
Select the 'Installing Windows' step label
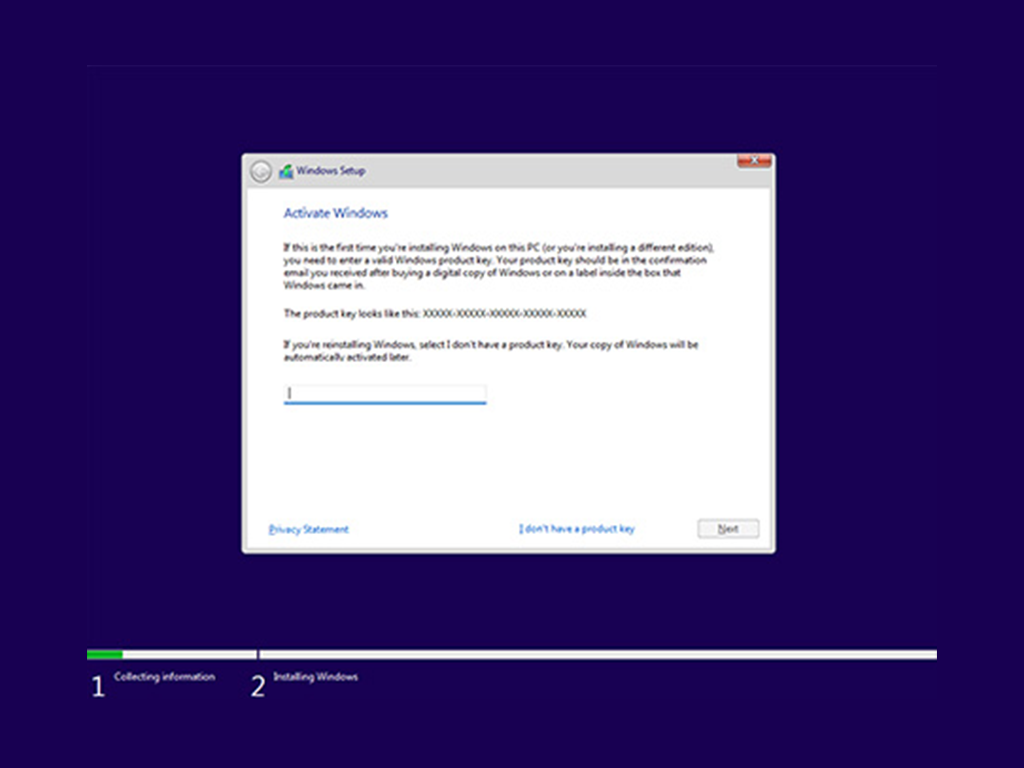coord(315,677)
